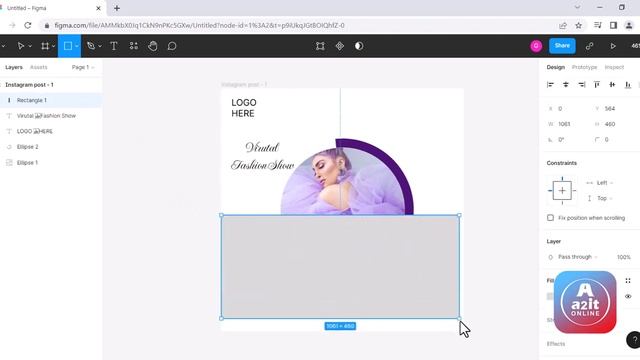Switch to the Assets tab
640x360 pixels.
click(39, 67)
